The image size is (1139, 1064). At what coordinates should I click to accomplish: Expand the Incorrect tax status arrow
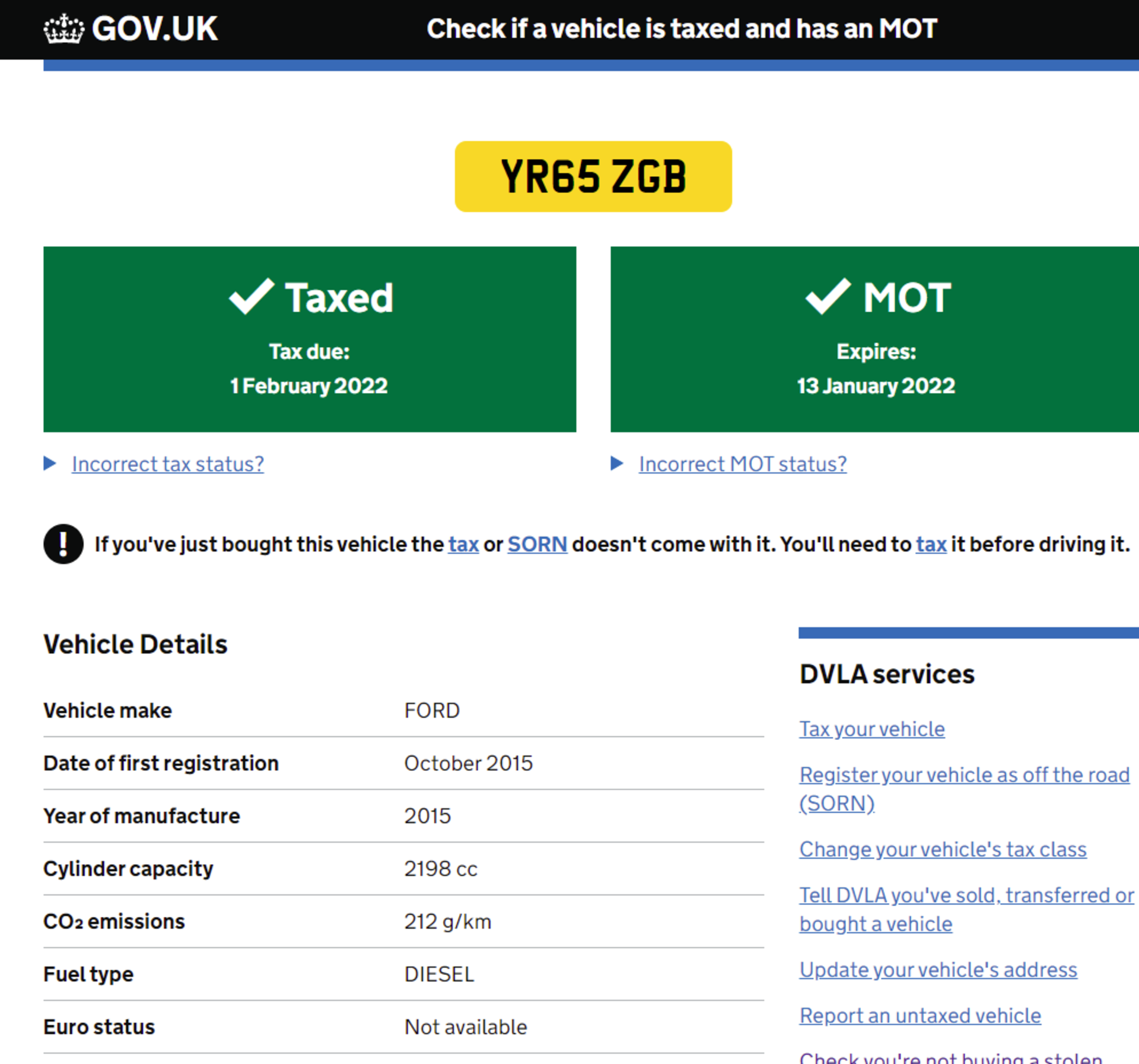tap(50, 463)
